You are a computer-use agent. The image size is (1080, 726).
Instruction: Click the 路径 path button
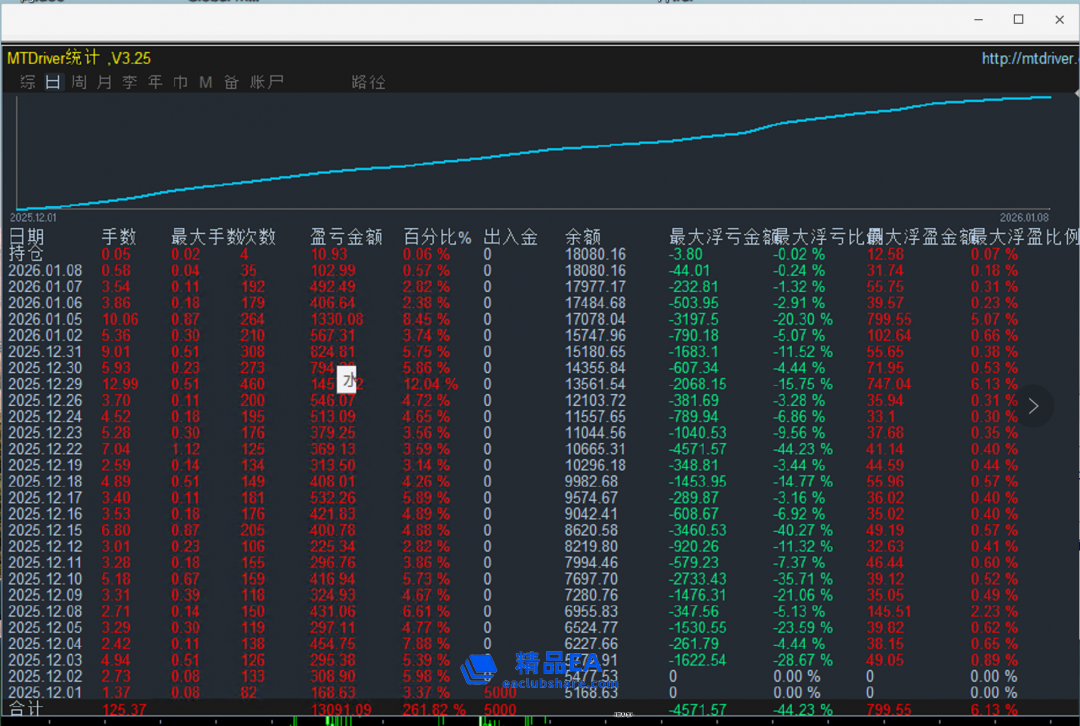pos(368,82)
